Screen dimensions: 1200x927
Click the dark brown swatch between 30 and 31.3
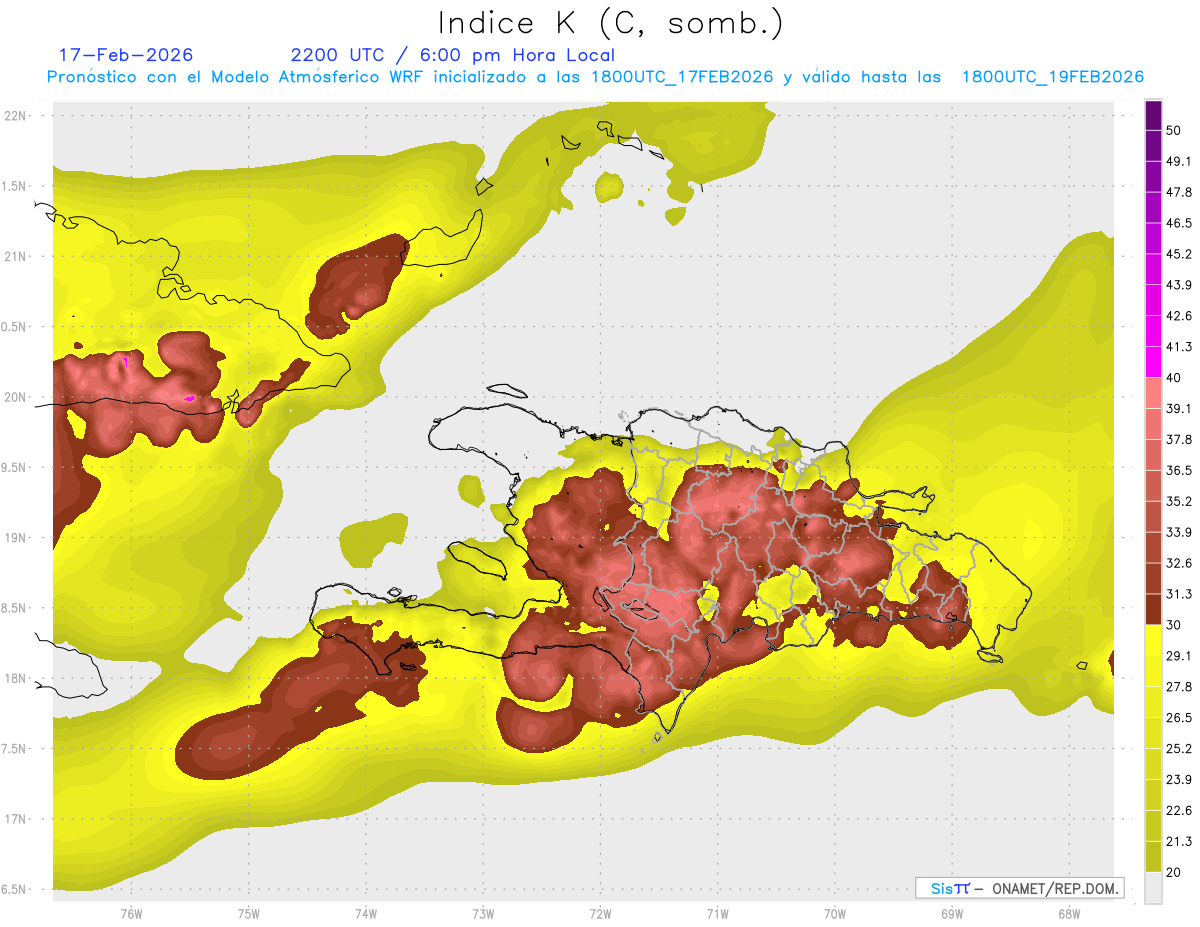(x=1153, y=609)
